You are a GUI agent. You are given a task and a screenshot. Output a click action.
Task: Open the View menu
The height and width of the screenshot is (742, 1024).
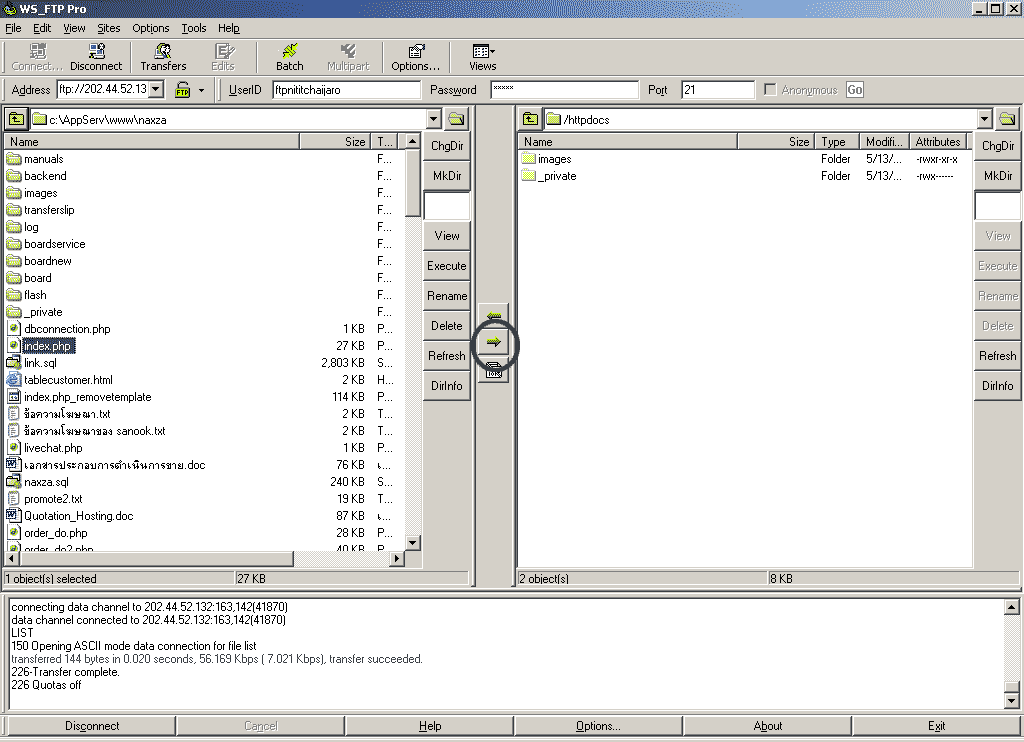pyautogui.click(x=74, y=28)
